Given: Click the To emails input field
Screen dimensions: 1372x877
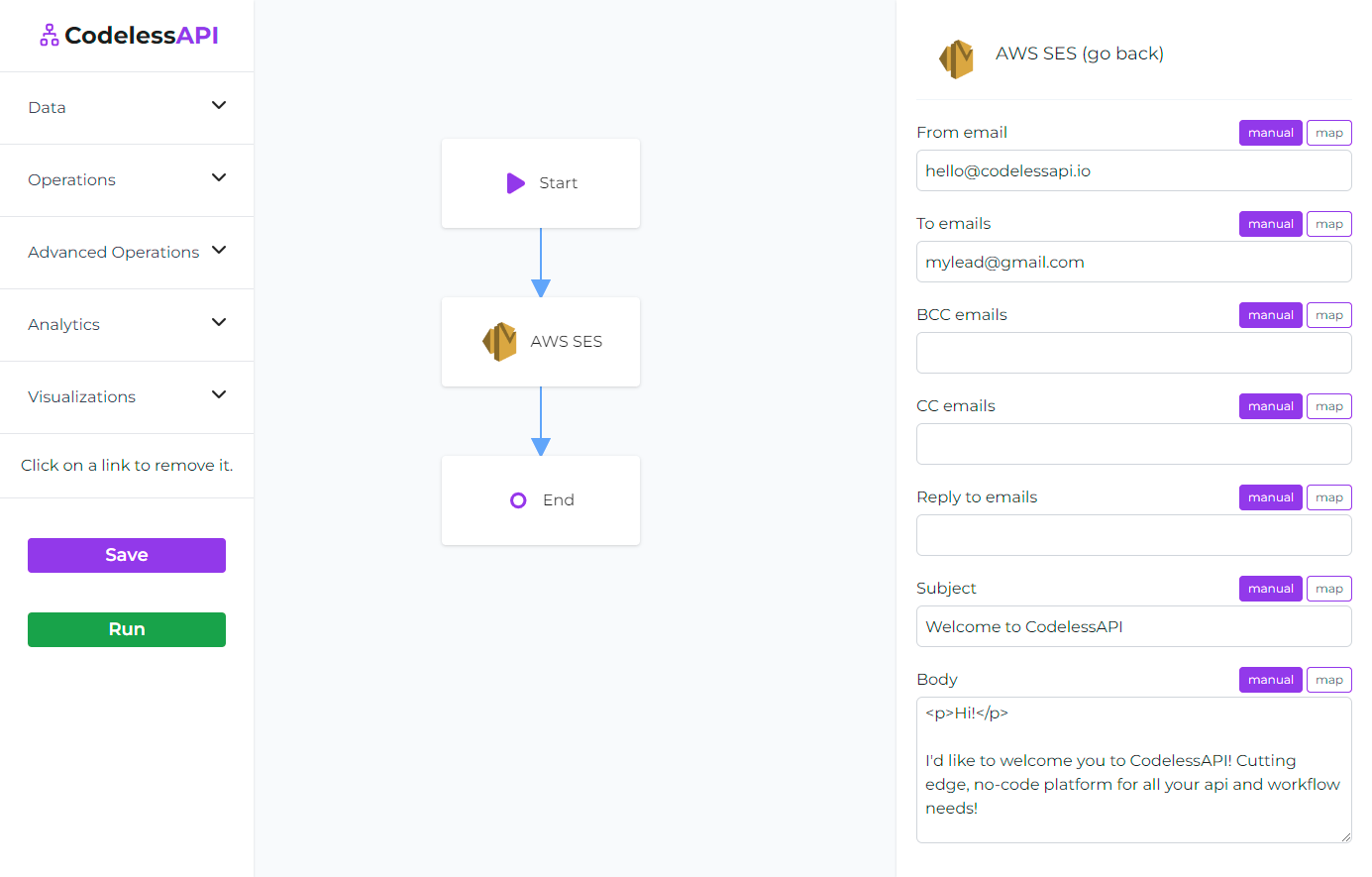Looking at the screenshot, I should (1134, 262).
